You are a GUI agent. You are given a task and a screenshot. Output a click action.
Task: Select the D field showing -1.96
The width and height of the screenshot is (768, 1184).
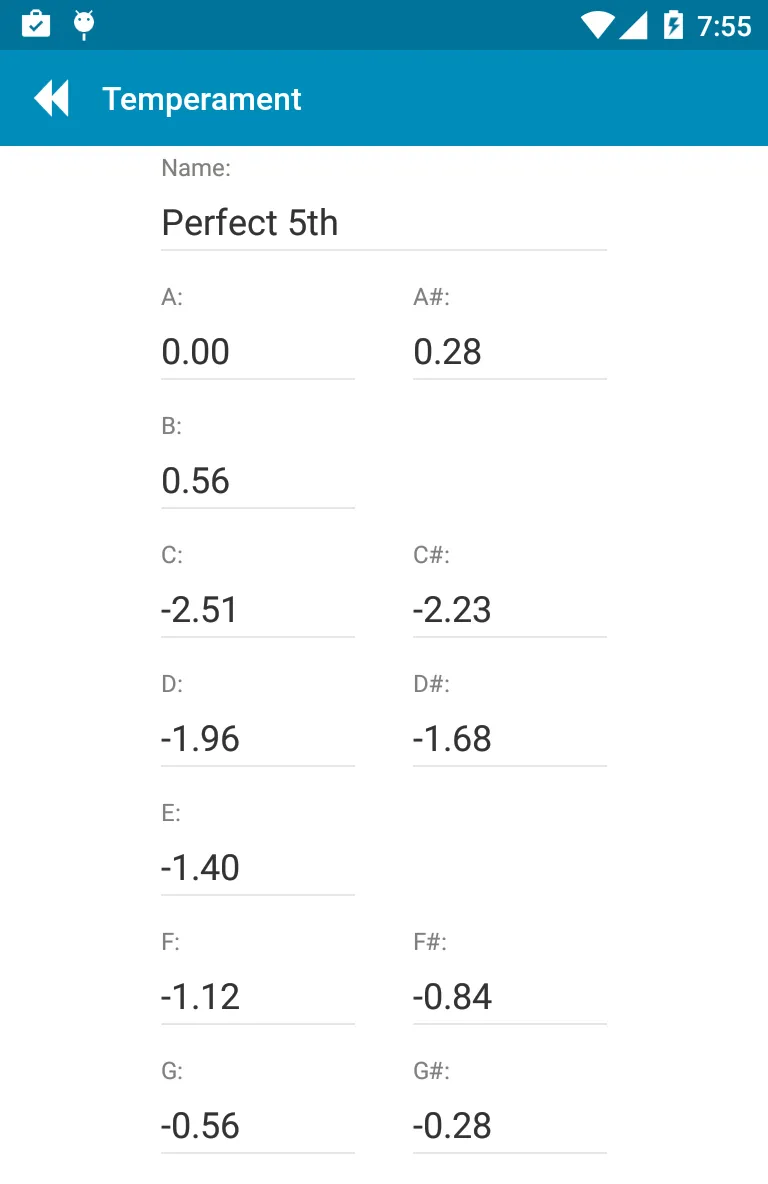[257, 739]
